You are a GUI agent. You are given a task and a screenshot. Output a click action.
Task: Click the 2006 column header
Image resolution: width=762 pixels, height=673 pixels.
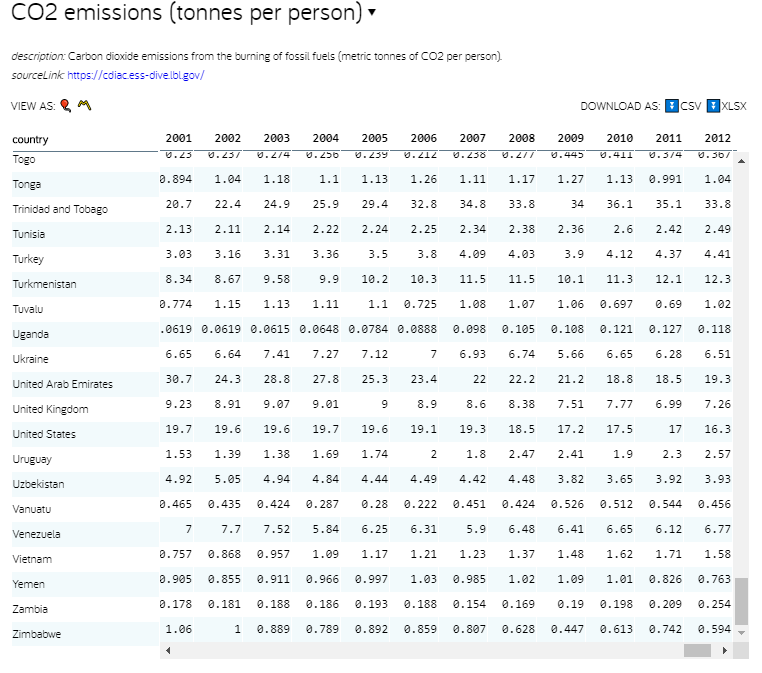[x=423, y=138]
